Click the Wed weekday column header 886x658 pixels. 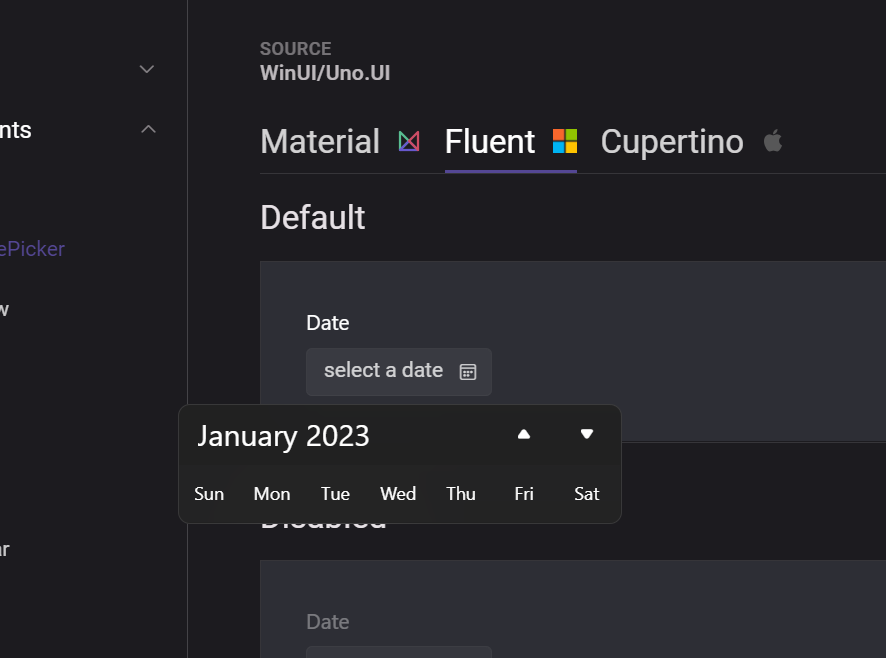(x=398, y=493)
